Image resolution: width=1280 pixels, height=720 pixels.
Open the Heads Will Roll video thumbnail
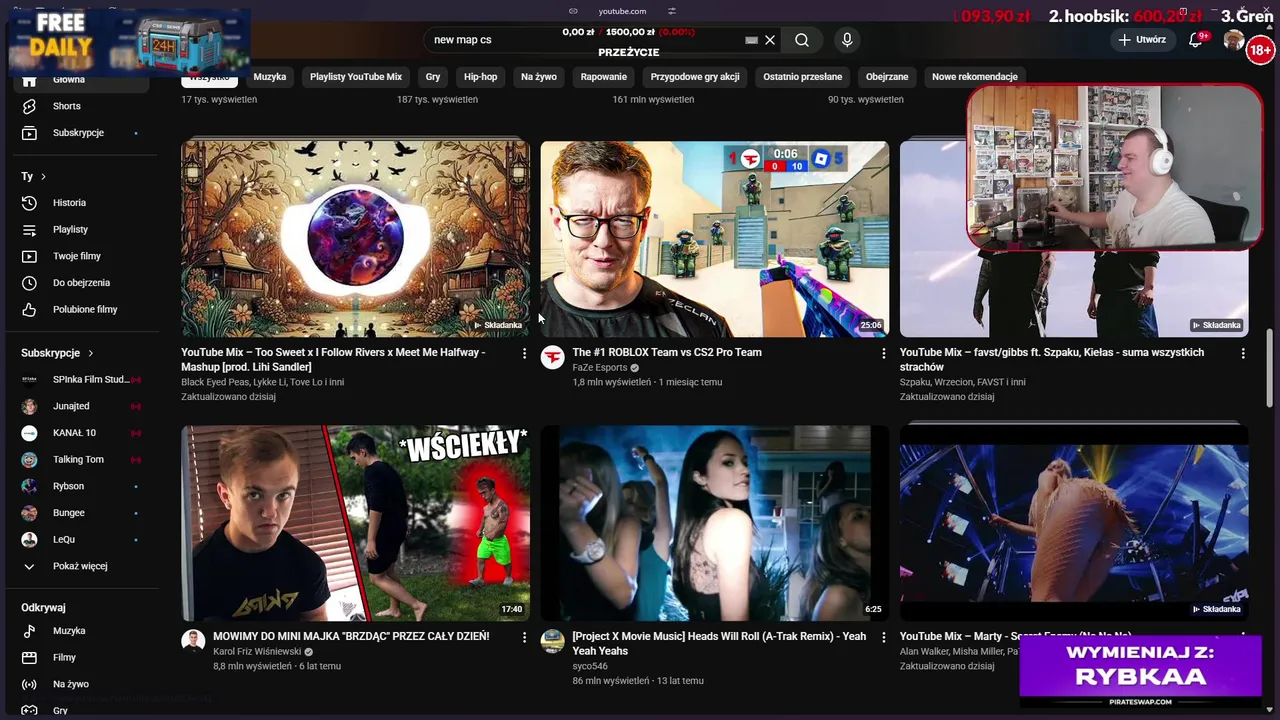714,523
